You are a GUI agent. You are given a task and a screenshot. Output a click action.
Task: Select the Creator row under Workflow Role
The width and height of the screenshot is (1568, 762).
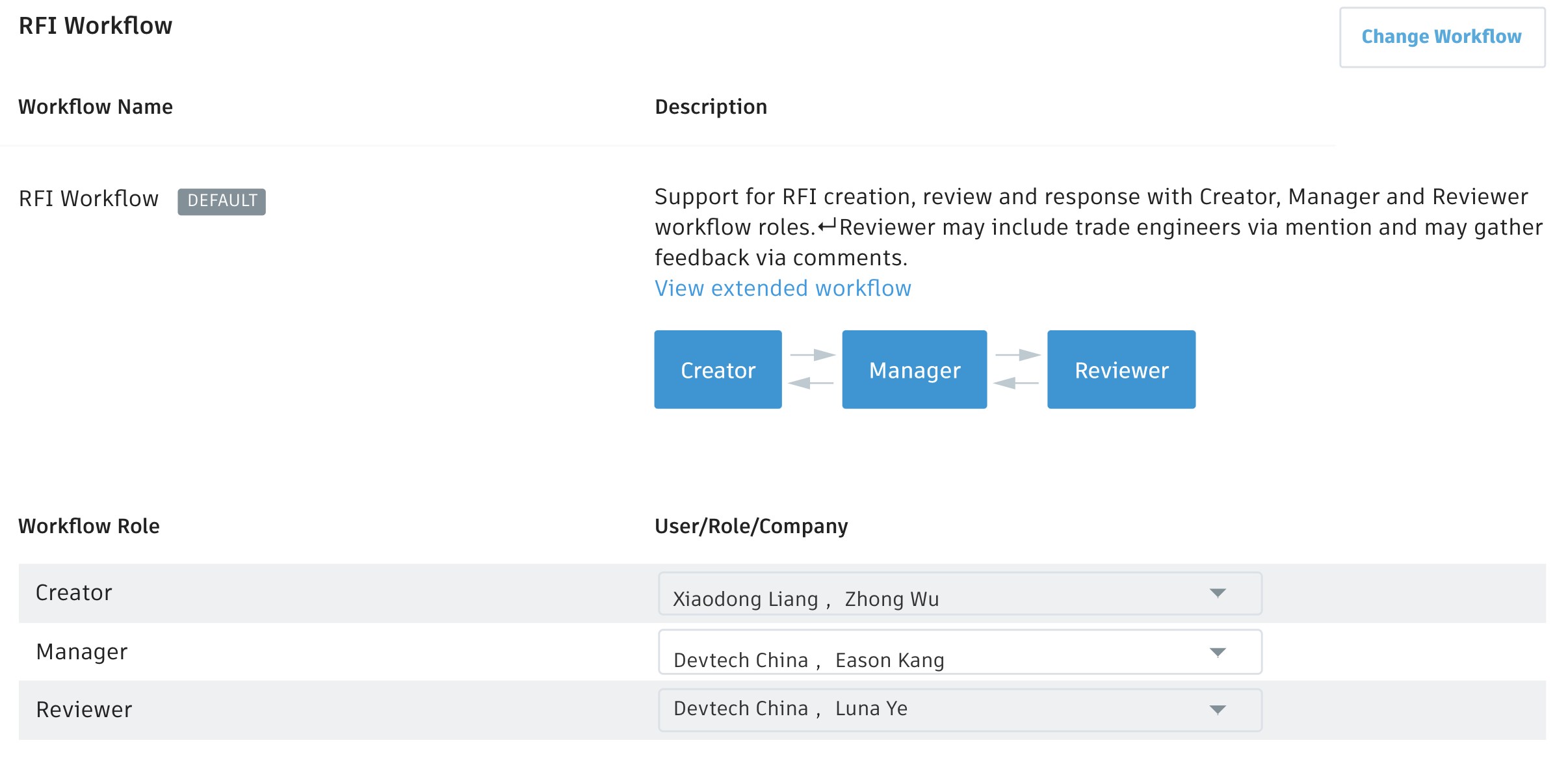73,592
